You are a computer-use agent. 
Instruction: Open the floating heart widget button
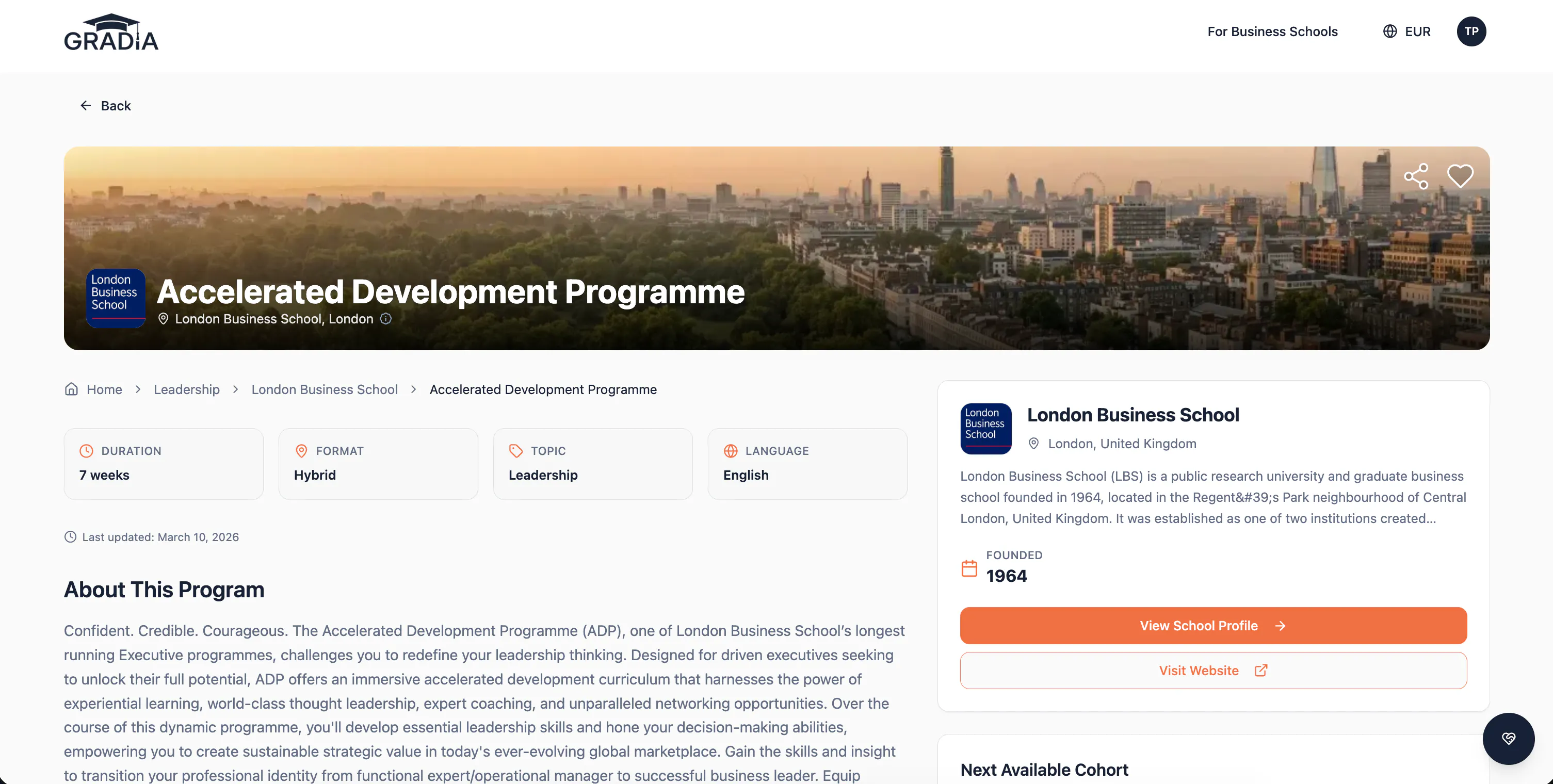click(x=1509, y=739)
